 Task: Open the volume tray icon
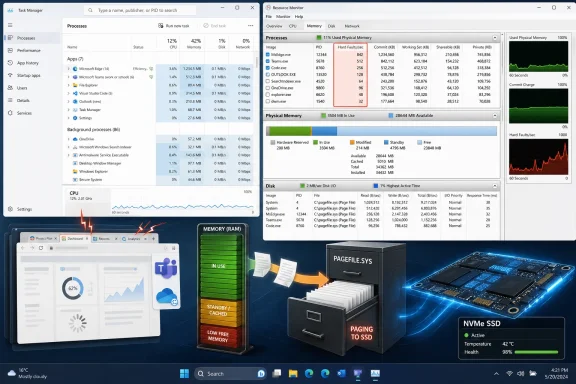(x=521, y=374)
